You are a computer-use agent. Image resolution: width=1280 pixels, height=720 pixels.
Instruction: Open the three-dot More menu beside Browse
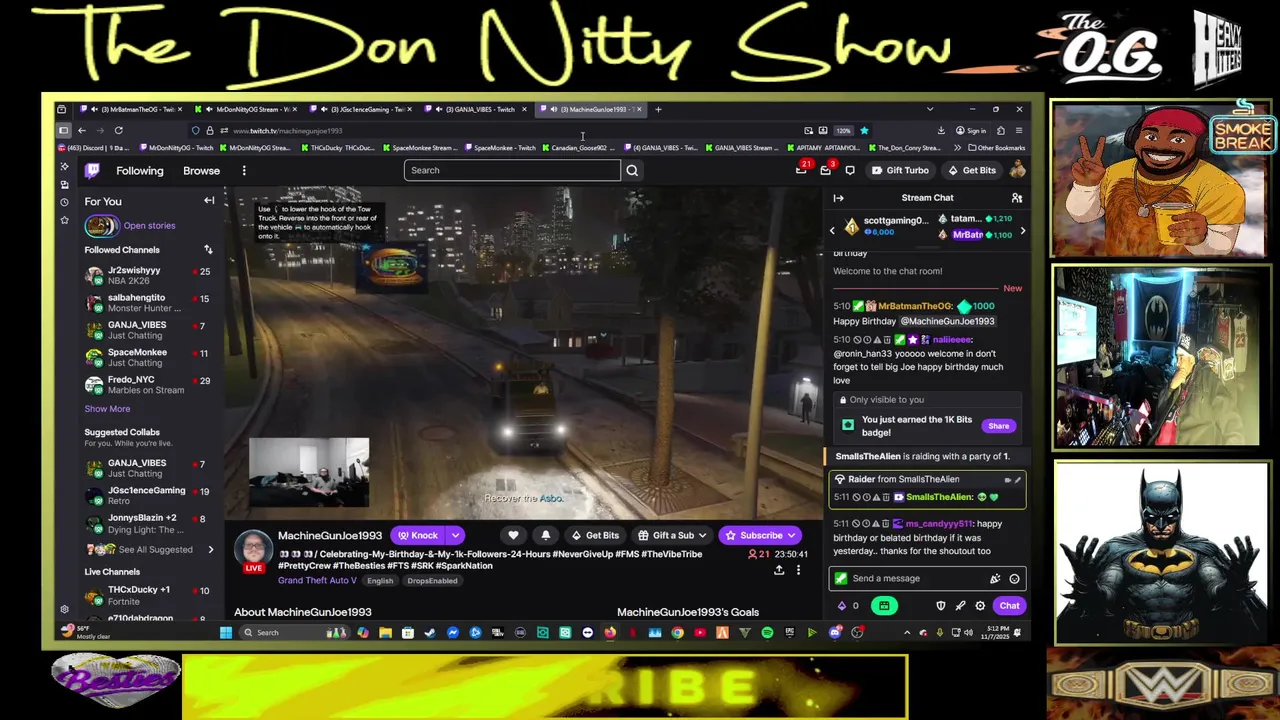point(244,170)
